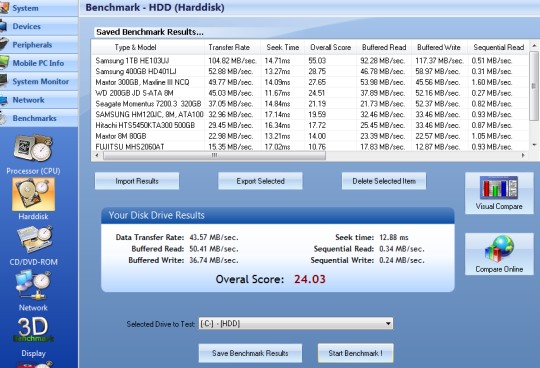Open the Benchmarks menu section

point(39,118)
